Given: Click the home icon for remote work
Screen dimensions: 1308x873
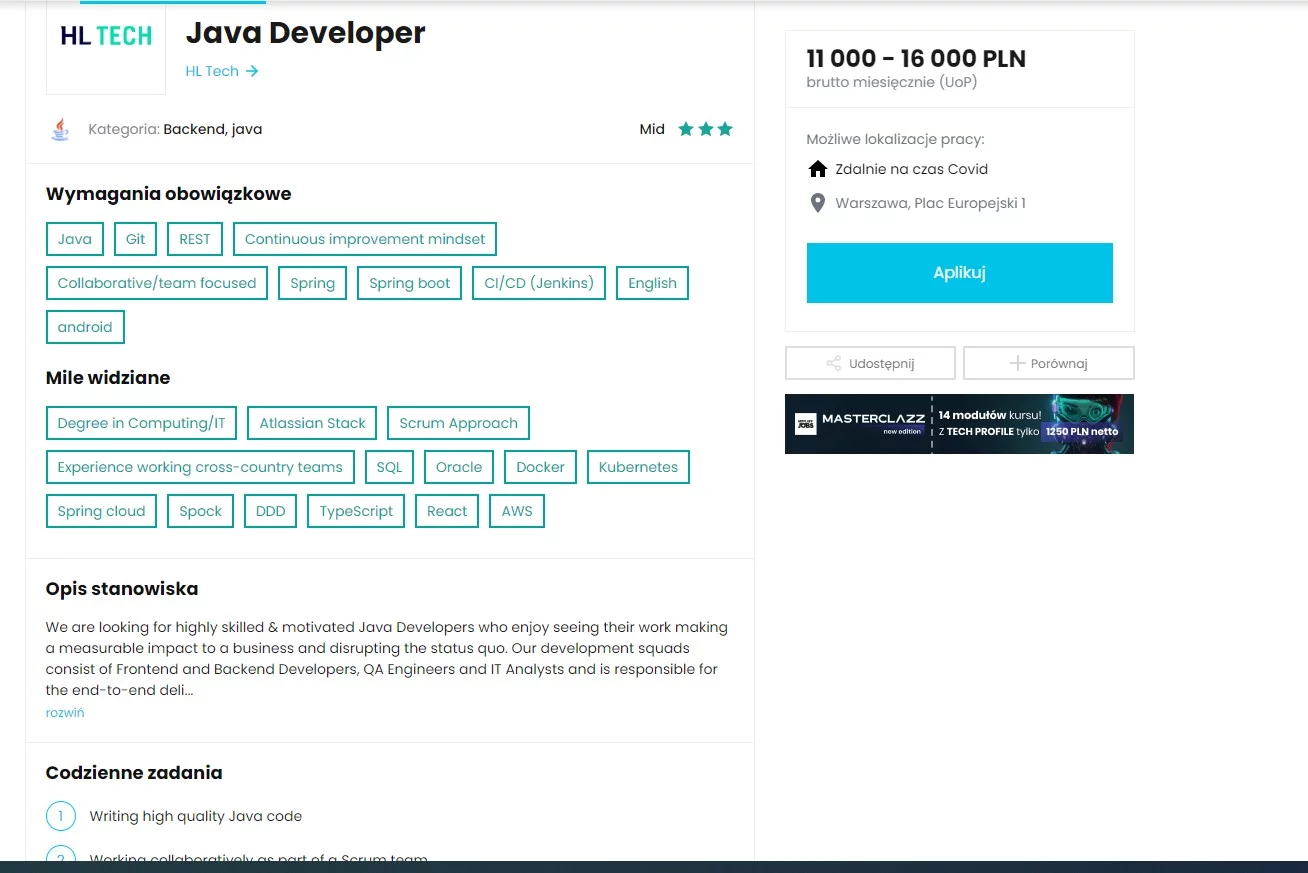Looking at the screenshot, I should point(818,169).
